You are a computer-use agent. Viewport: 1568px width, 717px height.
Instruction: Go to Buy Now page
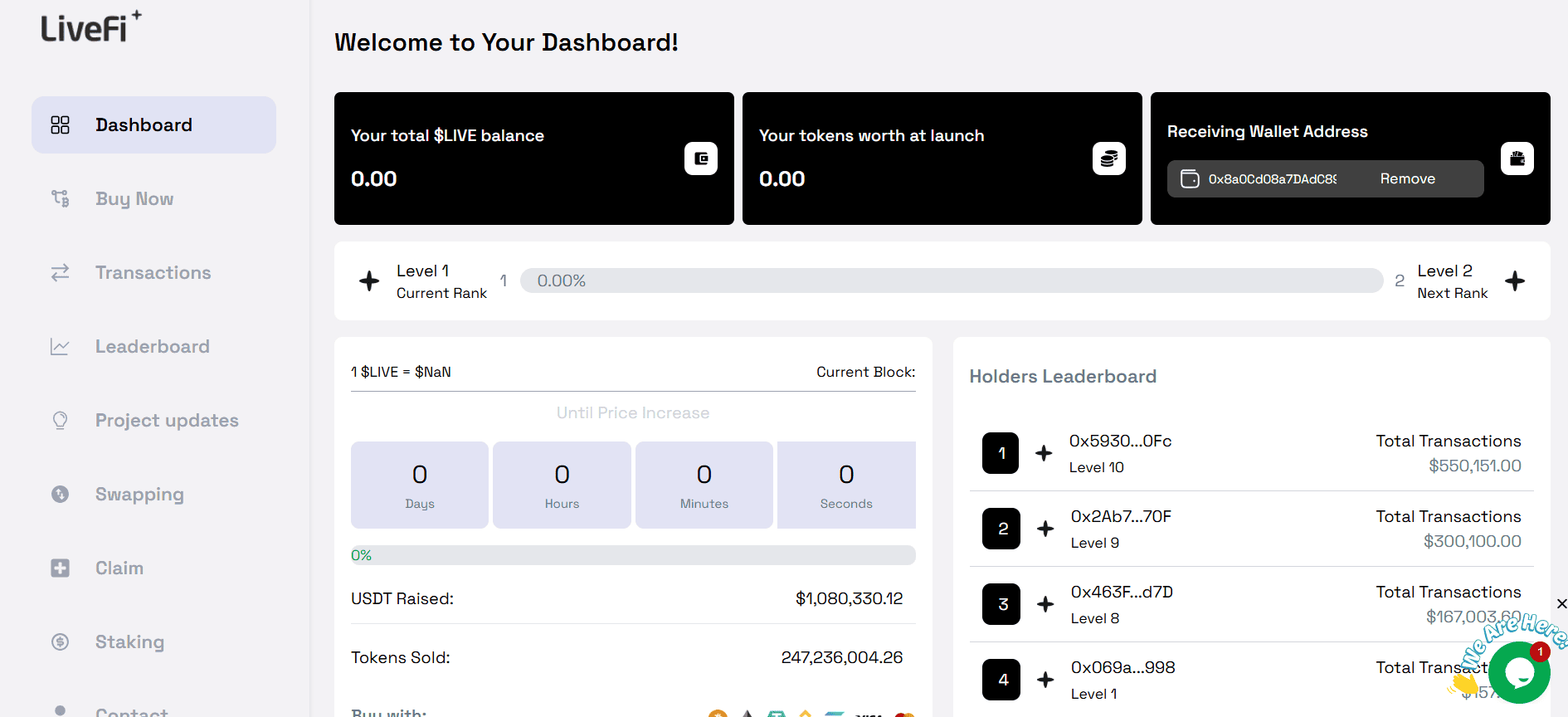tap(134, 199)
